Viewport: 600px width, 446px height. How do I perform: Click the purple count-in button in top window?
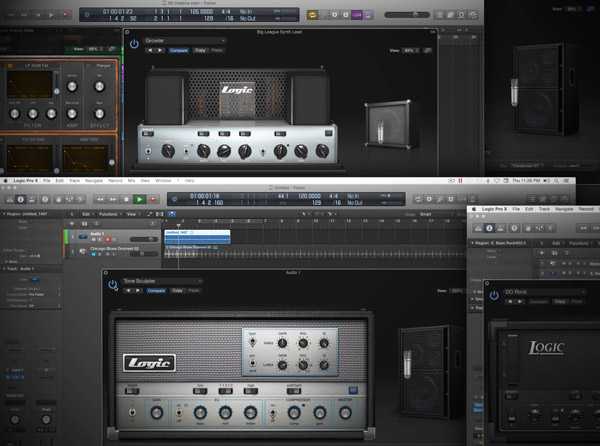tap(357, 15)
